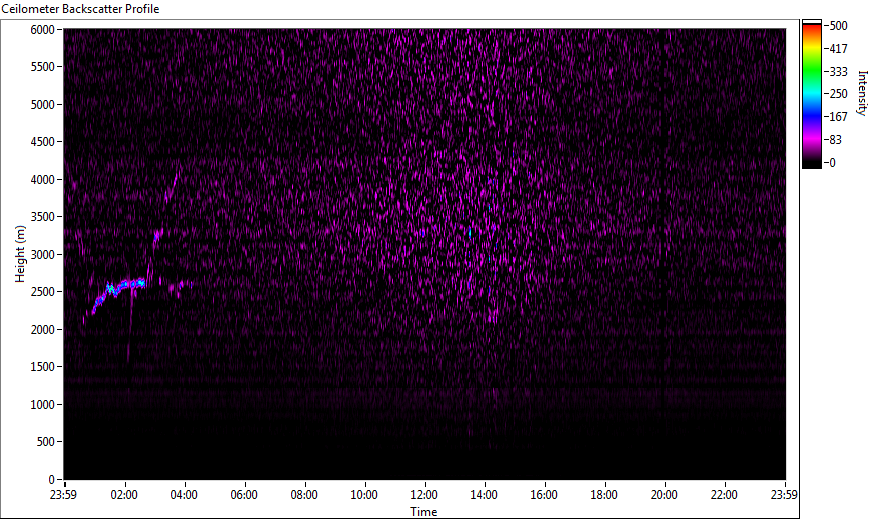Select the 167 intensity scale label
872x519 pixels.
pos(838,117)
